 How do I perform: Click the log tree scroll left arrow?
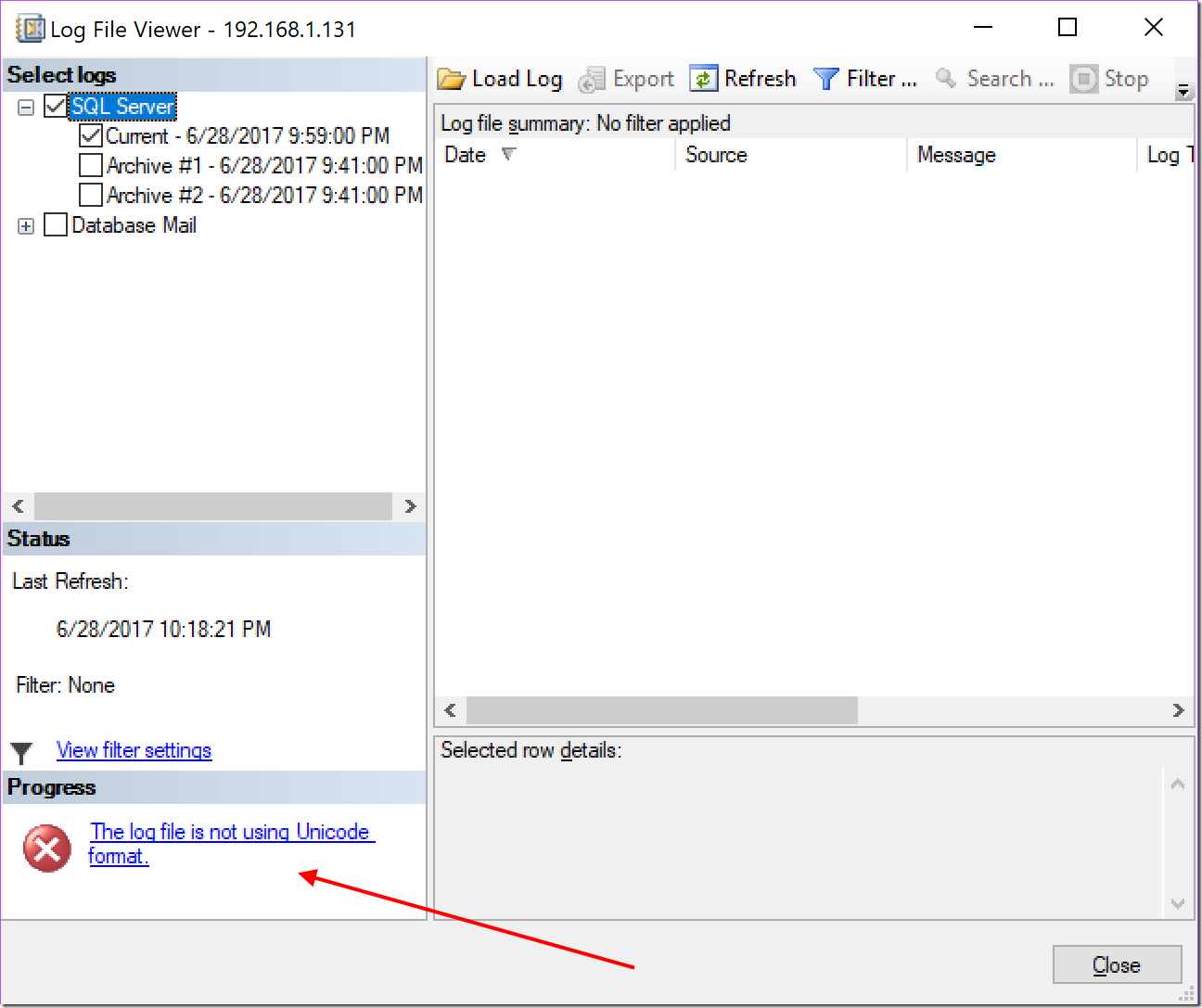pyautogui.click(x=18, y=506)
